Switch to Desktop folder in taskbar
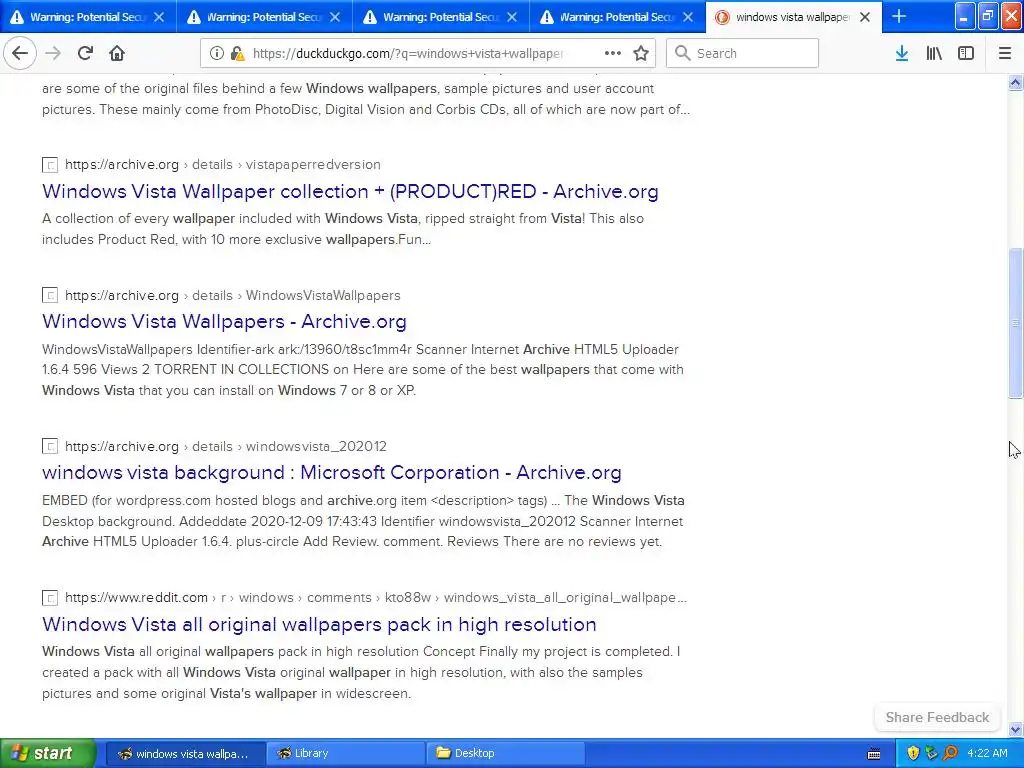 tap(505, 754)
